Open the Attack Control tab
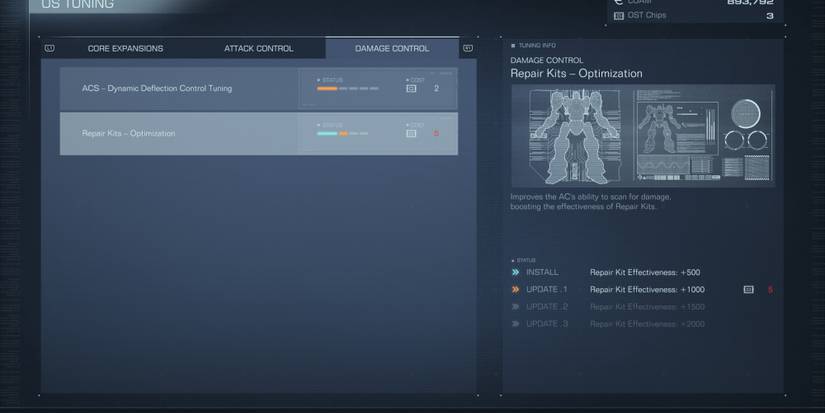This screenshot has width=825, height=413. 258,48
